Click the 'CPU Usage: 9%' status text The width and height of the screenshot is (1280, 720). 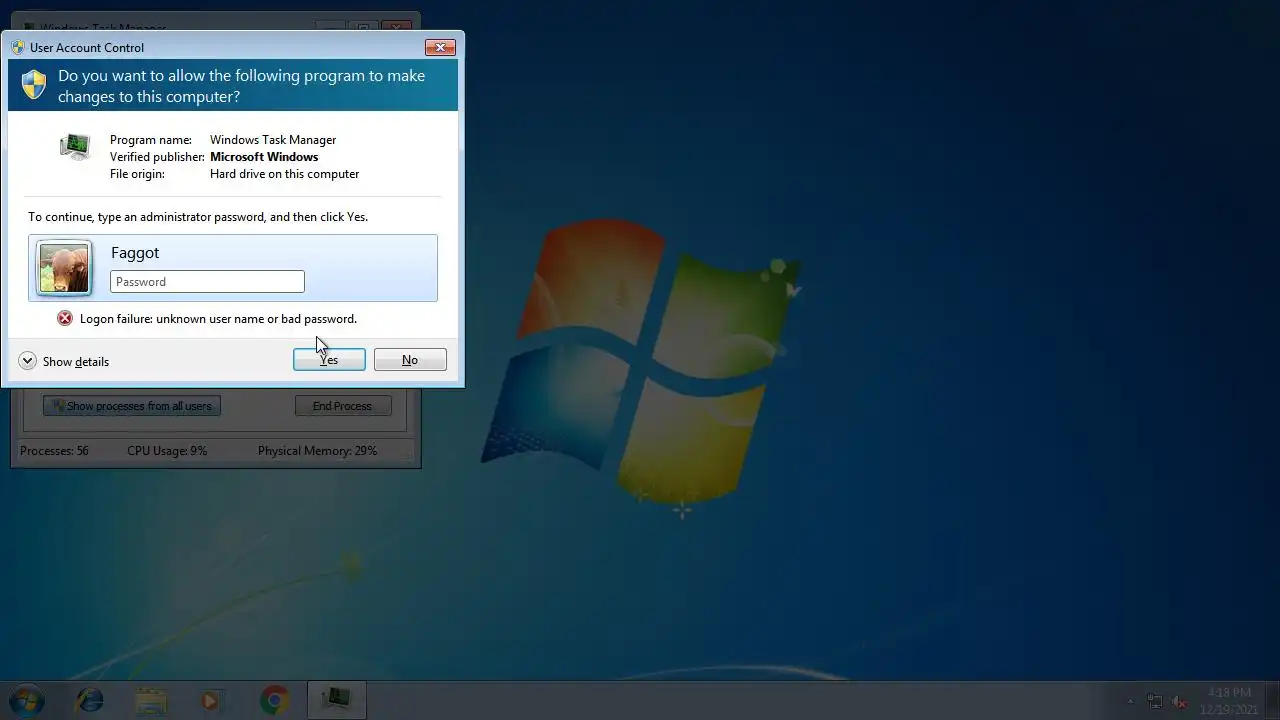(167, 451)
